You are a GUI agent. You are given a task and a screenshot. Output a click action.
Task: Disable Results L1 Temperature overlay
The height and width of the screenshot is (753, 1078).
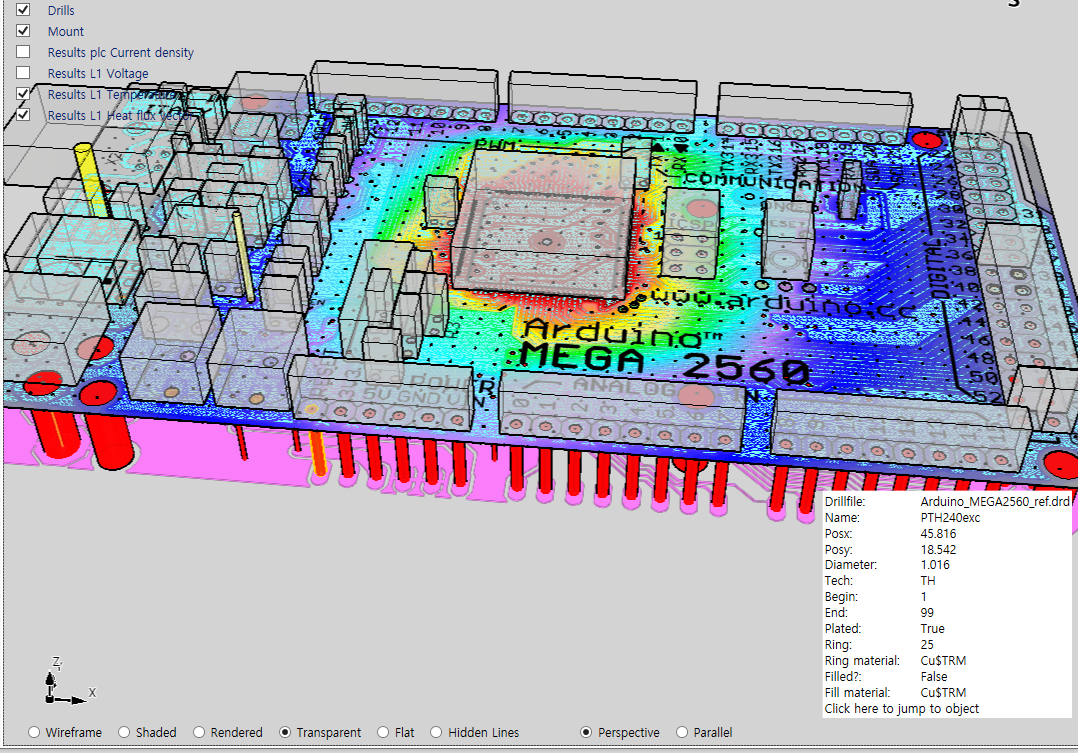(23, 94)
